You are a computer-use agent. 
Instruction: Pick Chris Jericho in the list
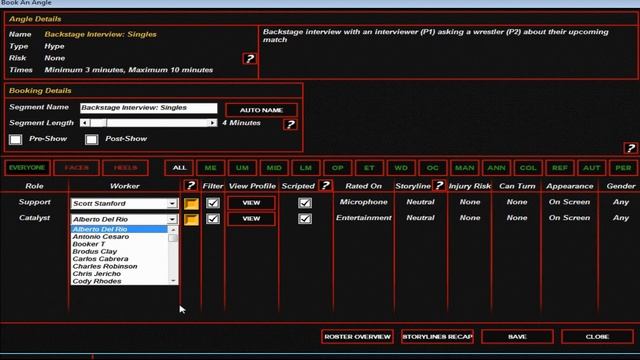click(x=119, y=273)
